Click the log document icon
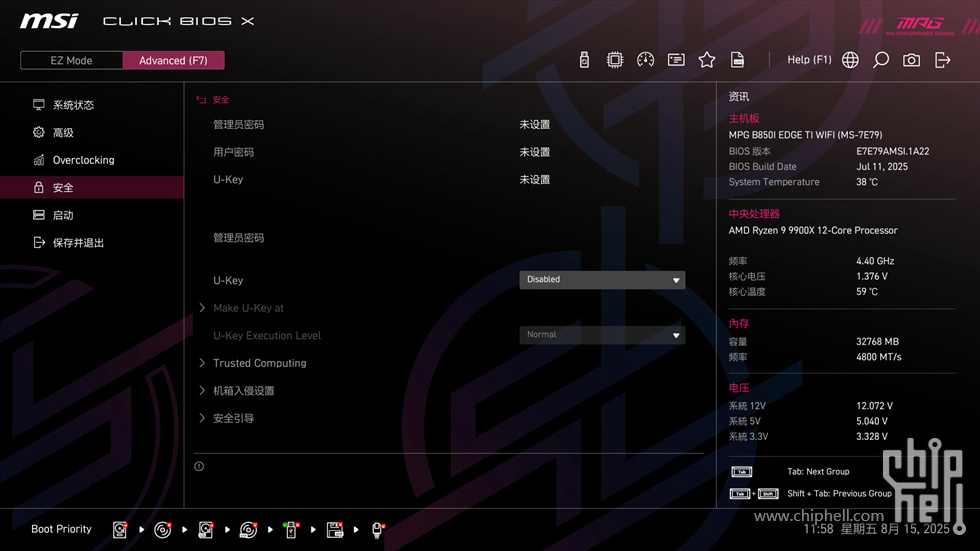Image resolution: width=980 pixels, height=551 pixels. tap(737, 60)
